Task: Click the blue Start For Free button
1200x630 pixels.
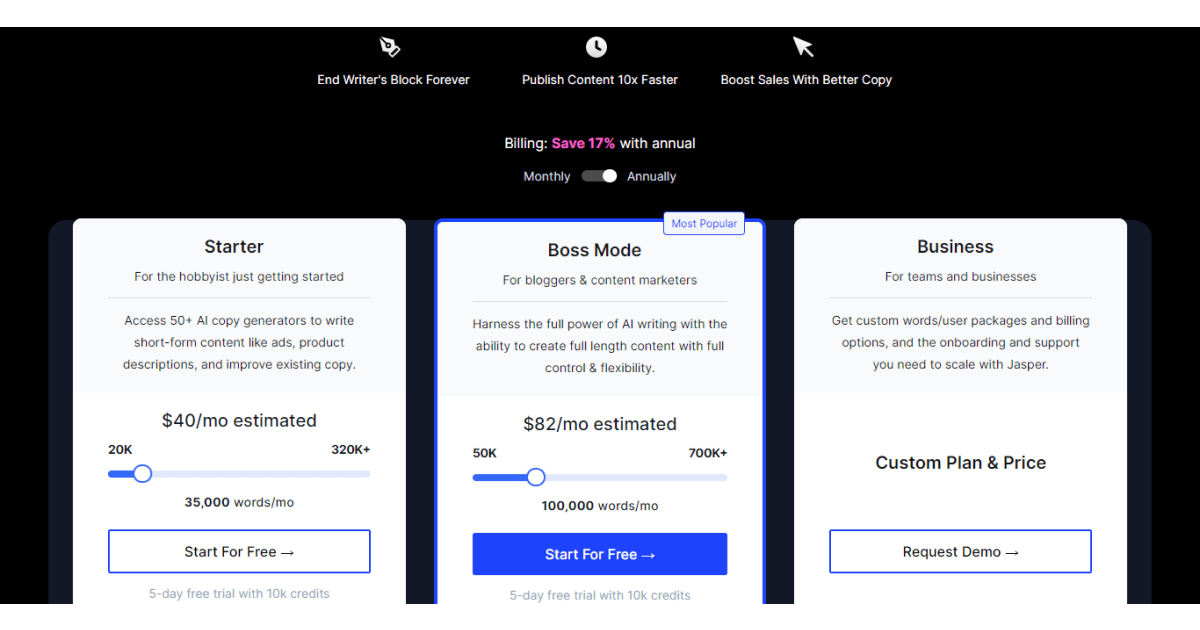Action: (x=600, y=554)
